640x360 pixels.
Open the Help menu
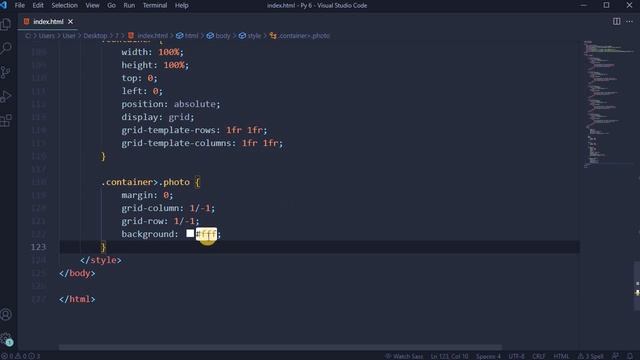click(x=182, y=5)
